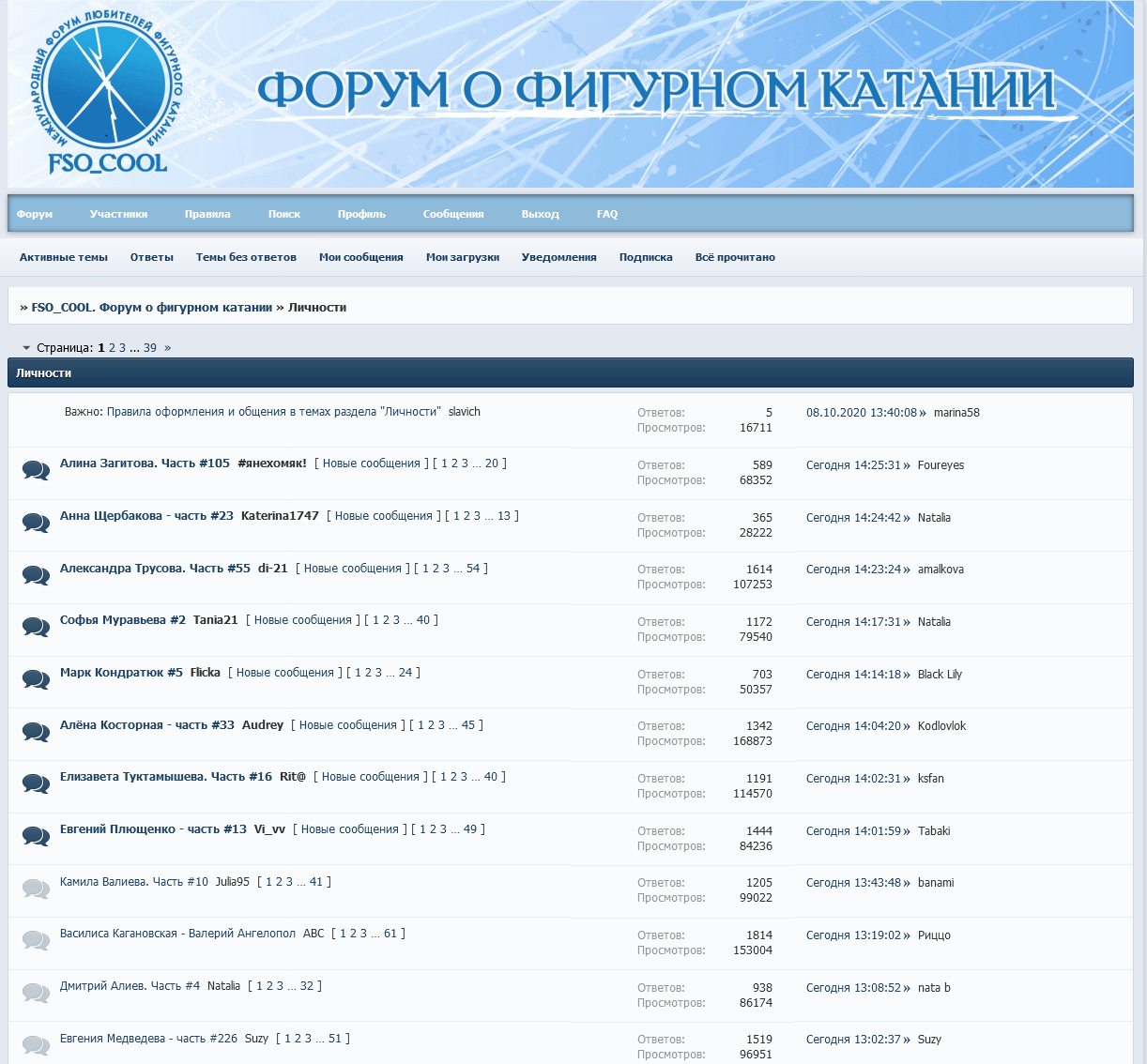The height and width of the screenshot is (1064, 1147).
Task: Select the Активные темы tab
Action: tap(64, 257)
